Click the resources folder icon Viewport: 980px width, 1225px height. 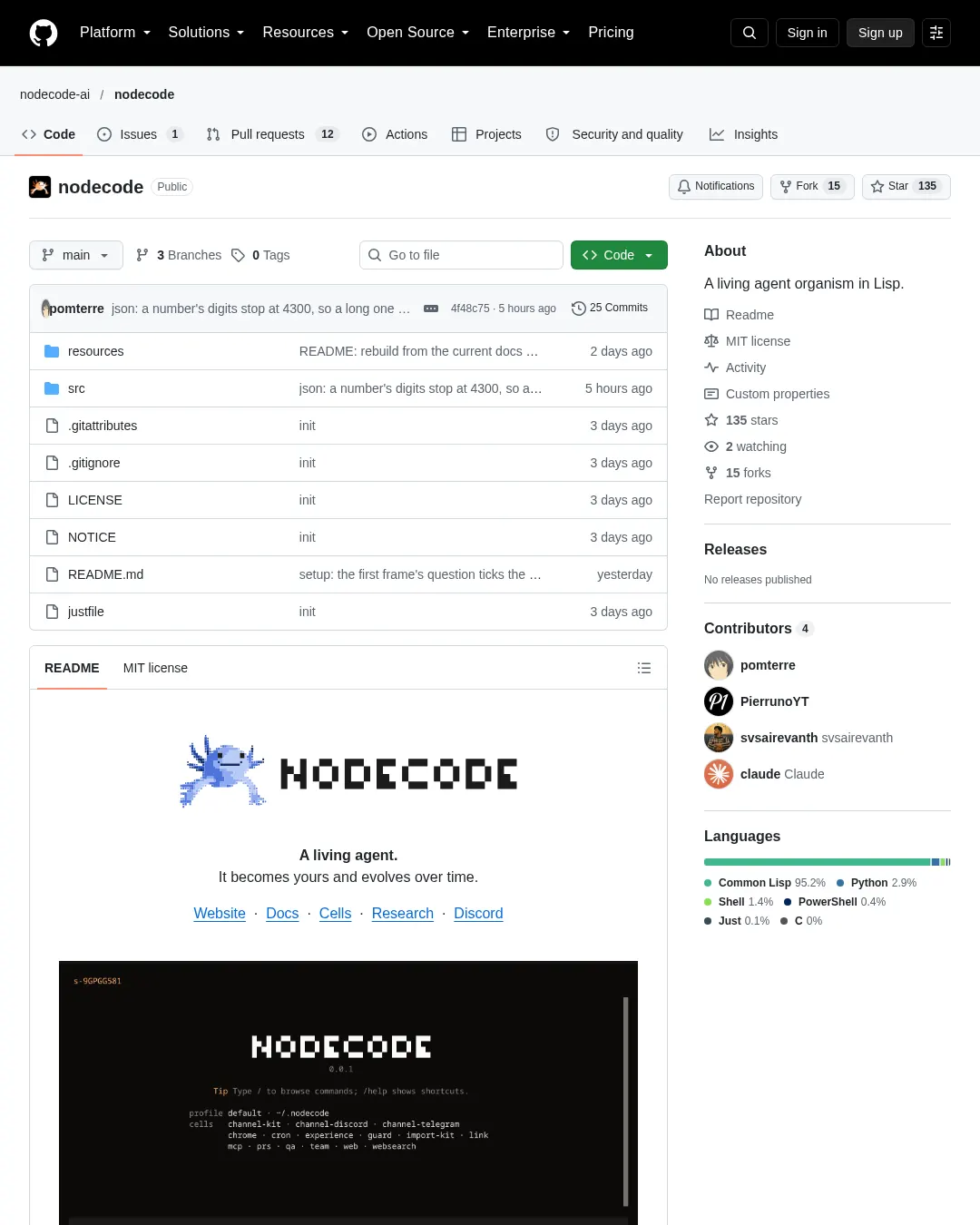pos(52,351)
